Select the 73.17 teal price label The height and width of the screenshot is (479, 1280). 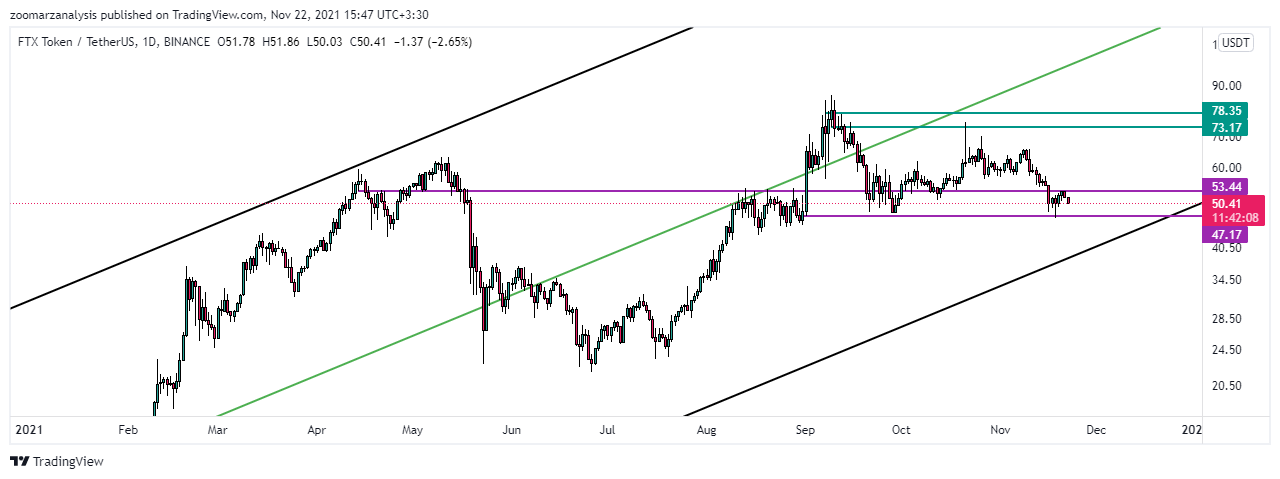[1226, 128]
